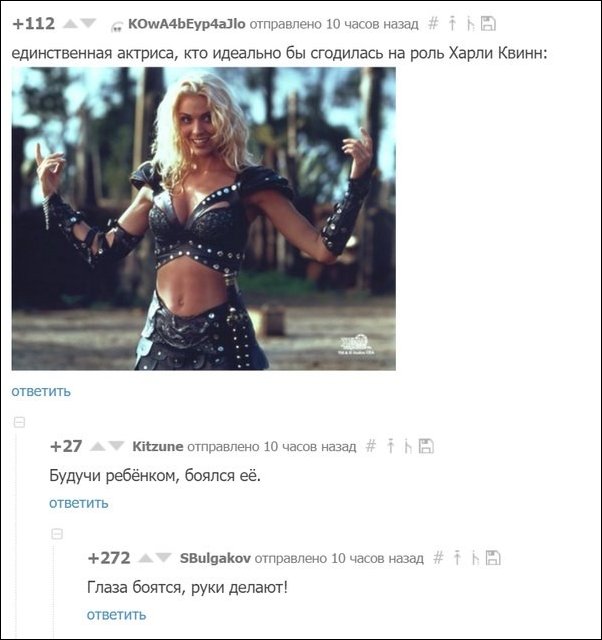Upvote Kitzune's comment

[x=98, y=446]
